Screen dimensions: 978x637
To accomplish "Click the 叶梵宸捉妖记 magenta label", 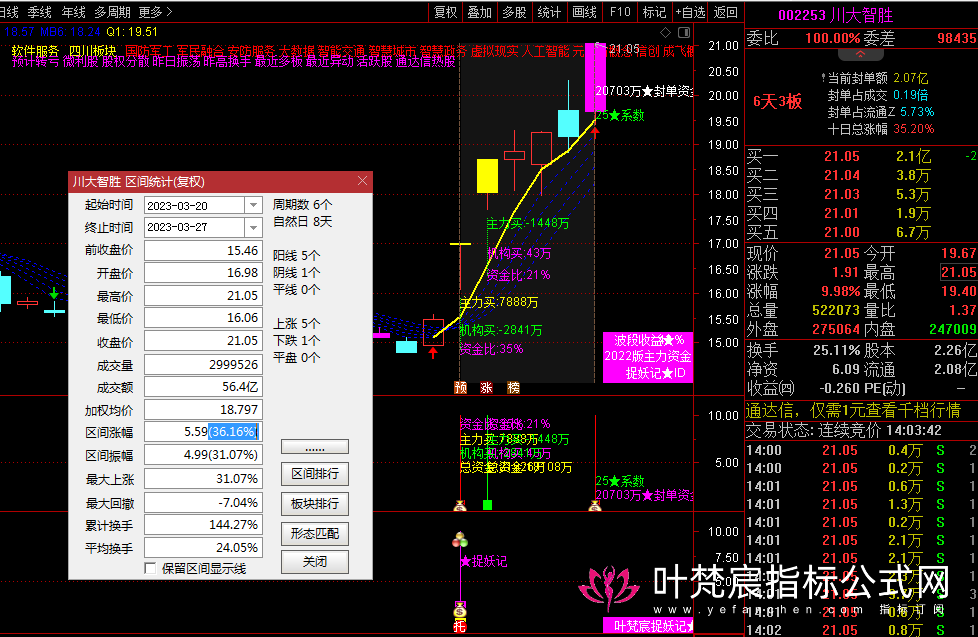I will point(649,626).
